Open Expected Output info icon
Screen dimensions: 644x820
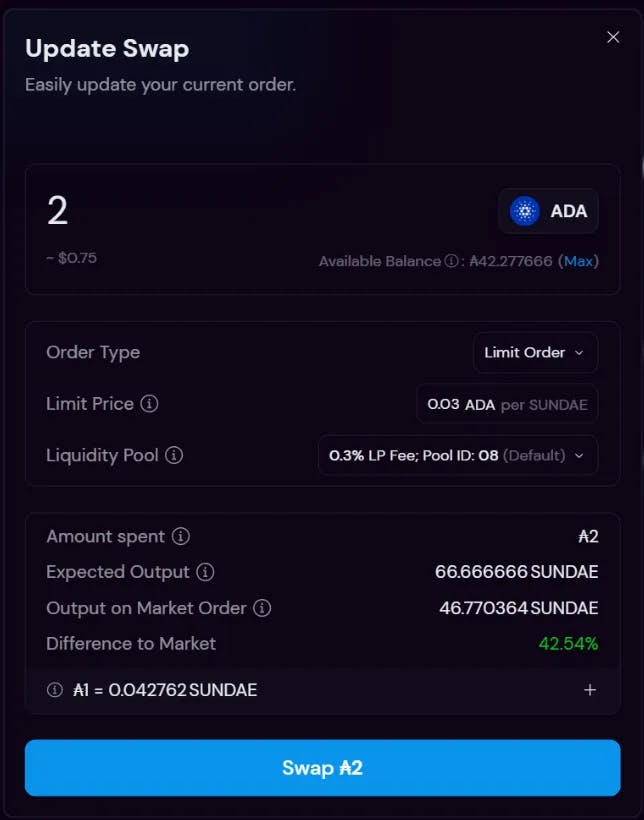pyautogui.click(x=205, y=572)
